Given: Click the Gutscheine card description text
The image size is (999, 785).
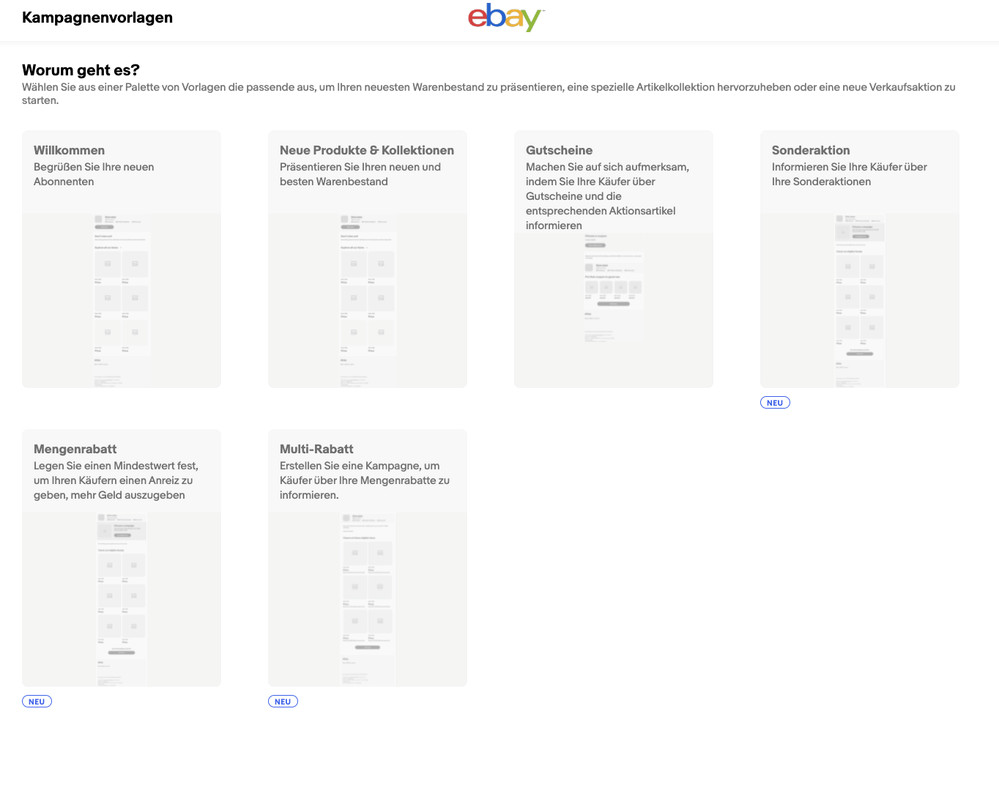Looking at the screenshot, I should (607, 196).
